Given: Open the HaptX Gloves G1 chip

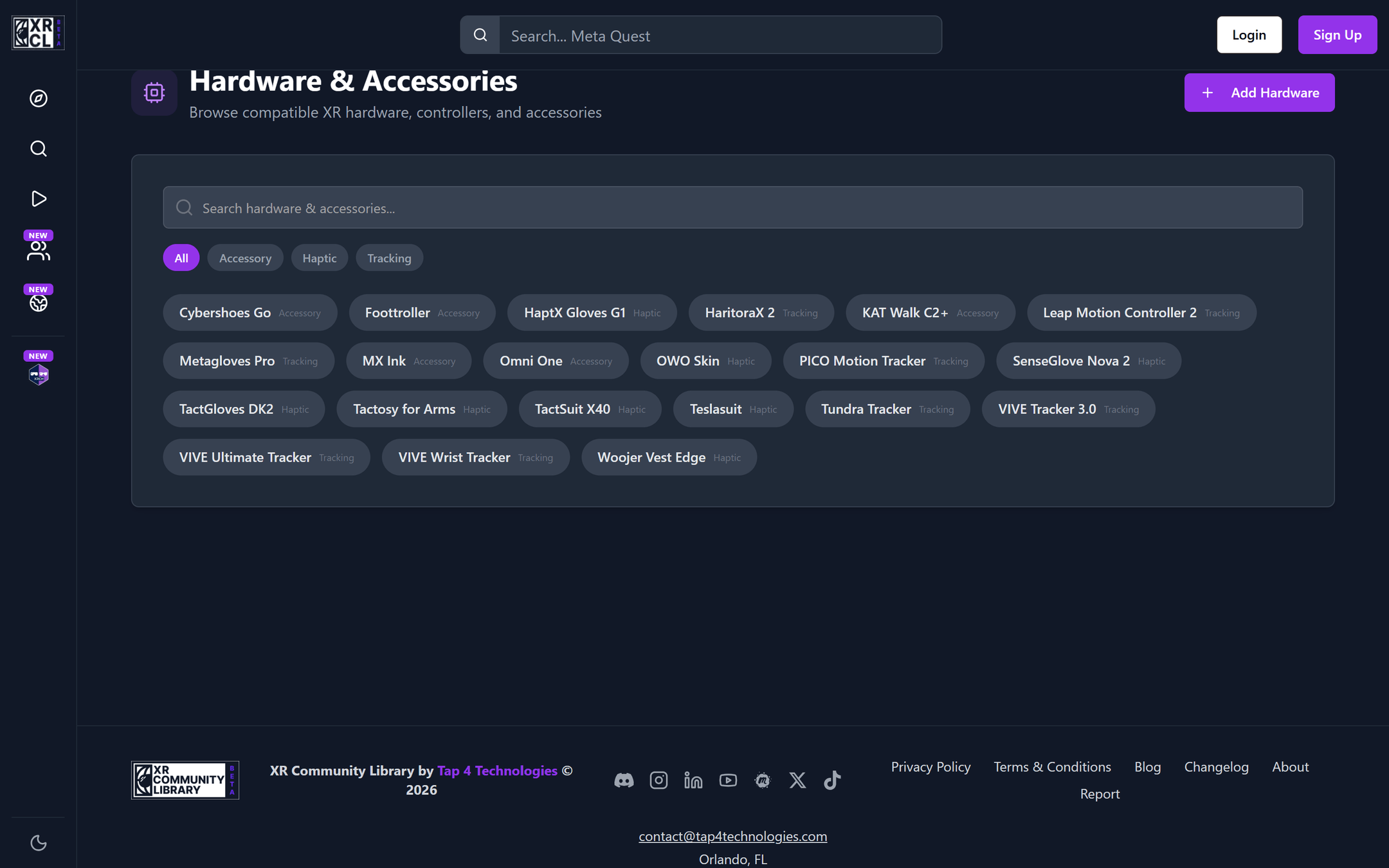Looking at the screenshot, I should tap(592, 312).
